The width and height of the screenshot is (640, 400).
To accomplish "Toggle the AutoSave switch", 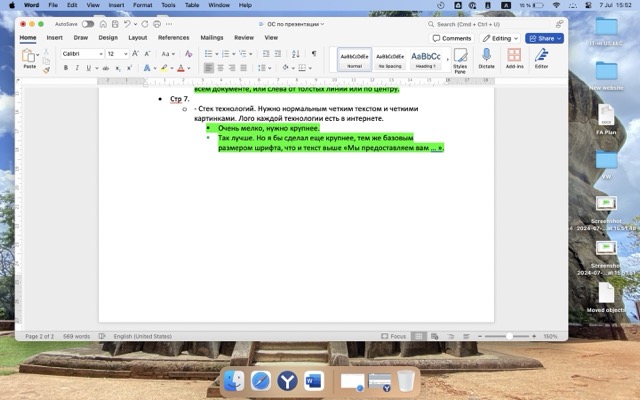I will (88, 23).
